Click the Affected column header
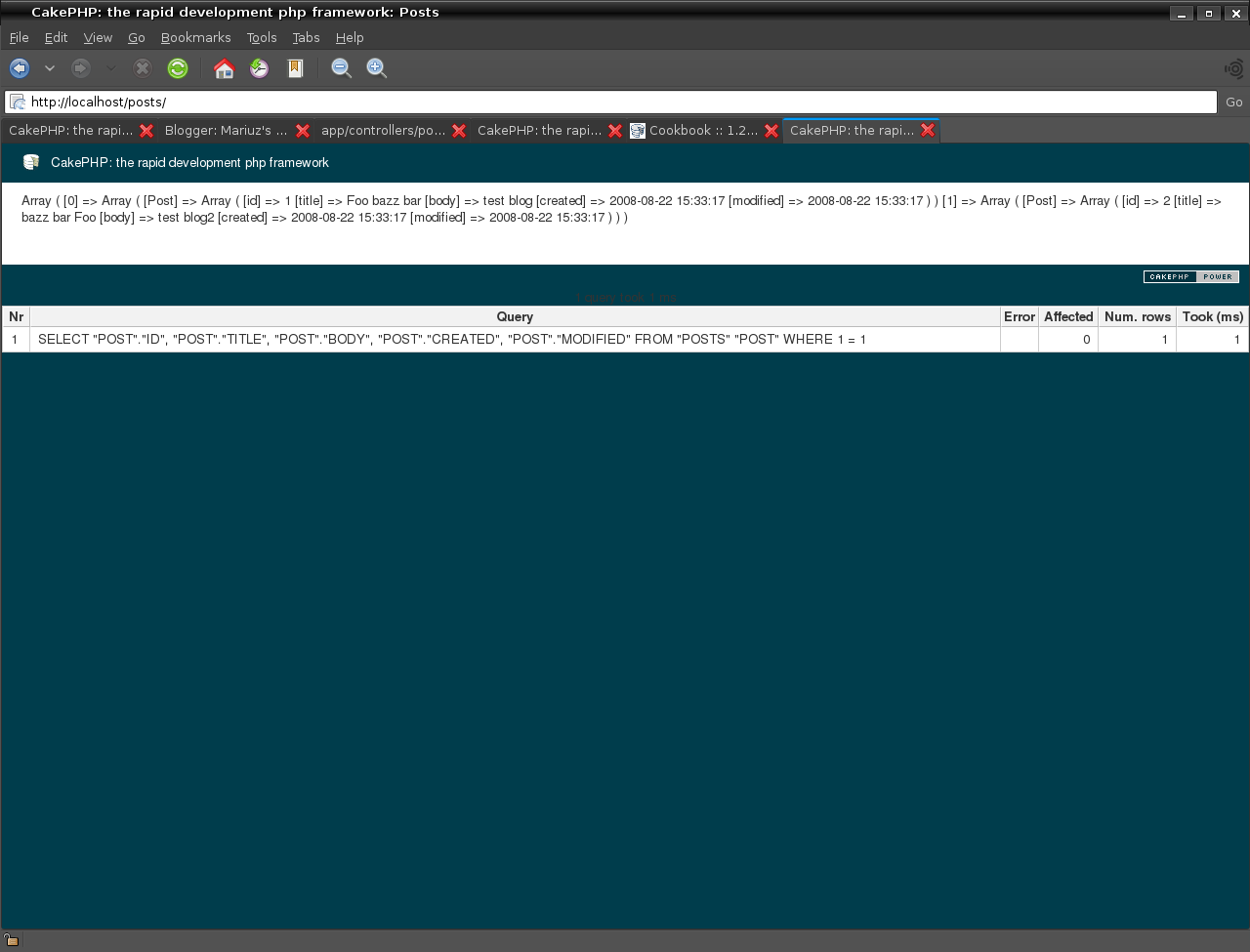This screenshot has height=952, width=1250. coord(1068,316)
